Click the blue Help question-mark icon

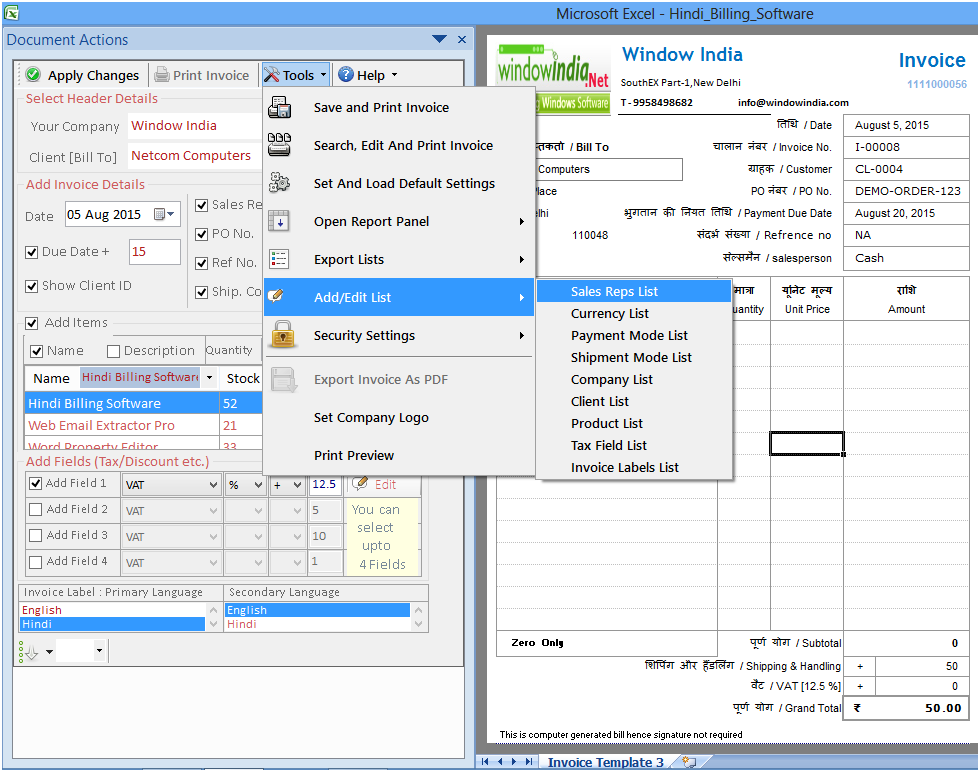point(346,75)
